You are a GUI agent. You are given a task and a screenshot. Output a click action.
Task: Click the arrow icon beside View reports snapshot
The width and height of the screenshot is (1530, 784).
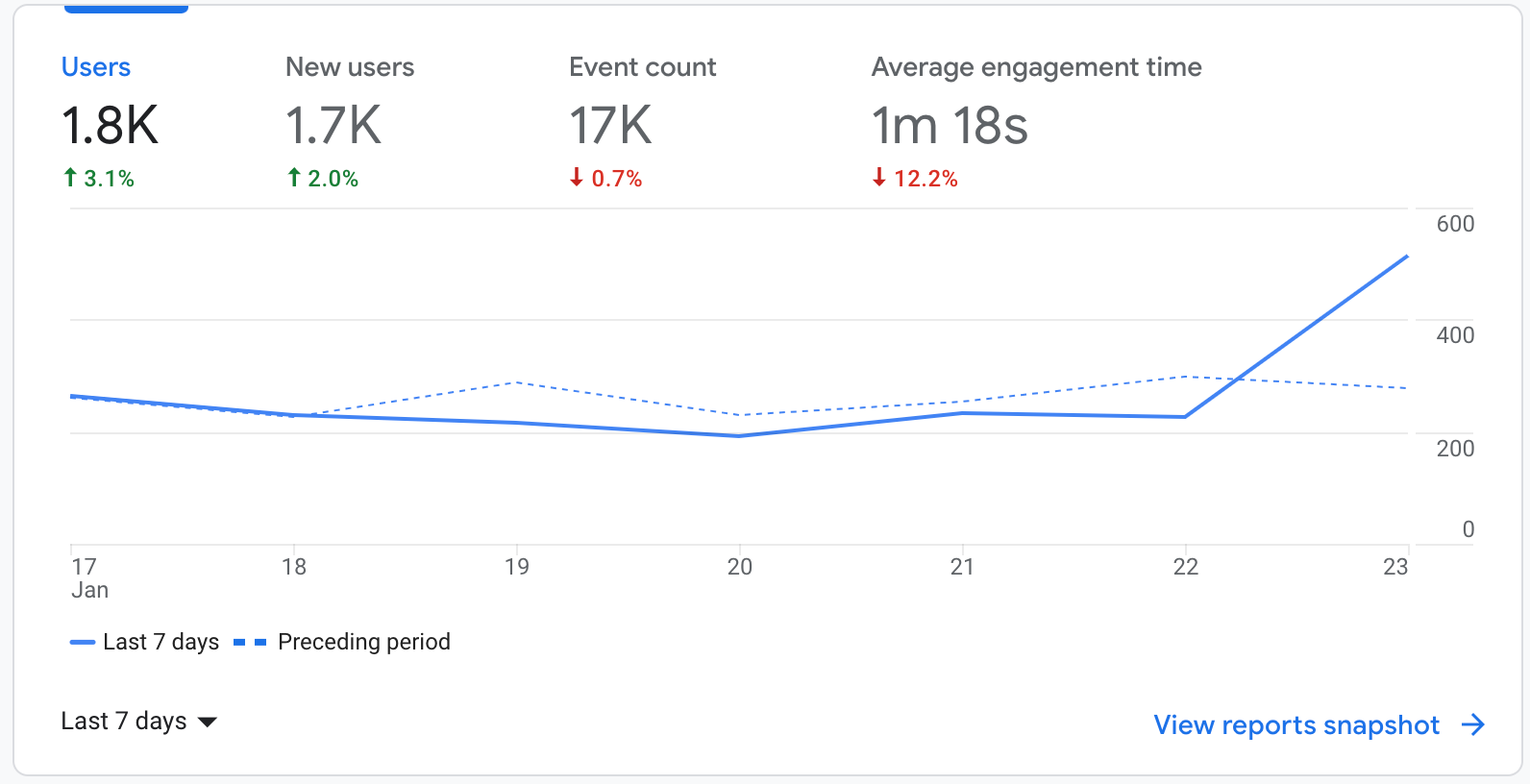[x=1473, y=724]
